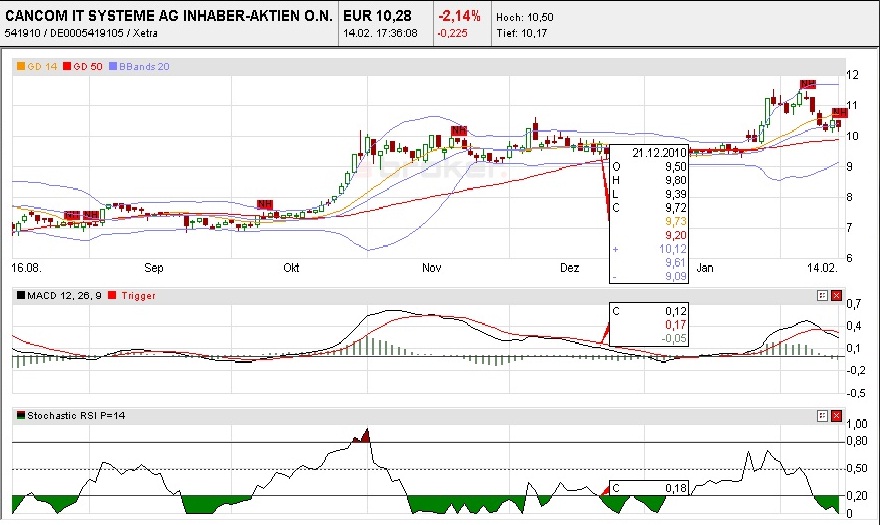The width and height of the screenshot is (881, 525).
Task: Click the percent change -2,14%
Action: point(459,16)
